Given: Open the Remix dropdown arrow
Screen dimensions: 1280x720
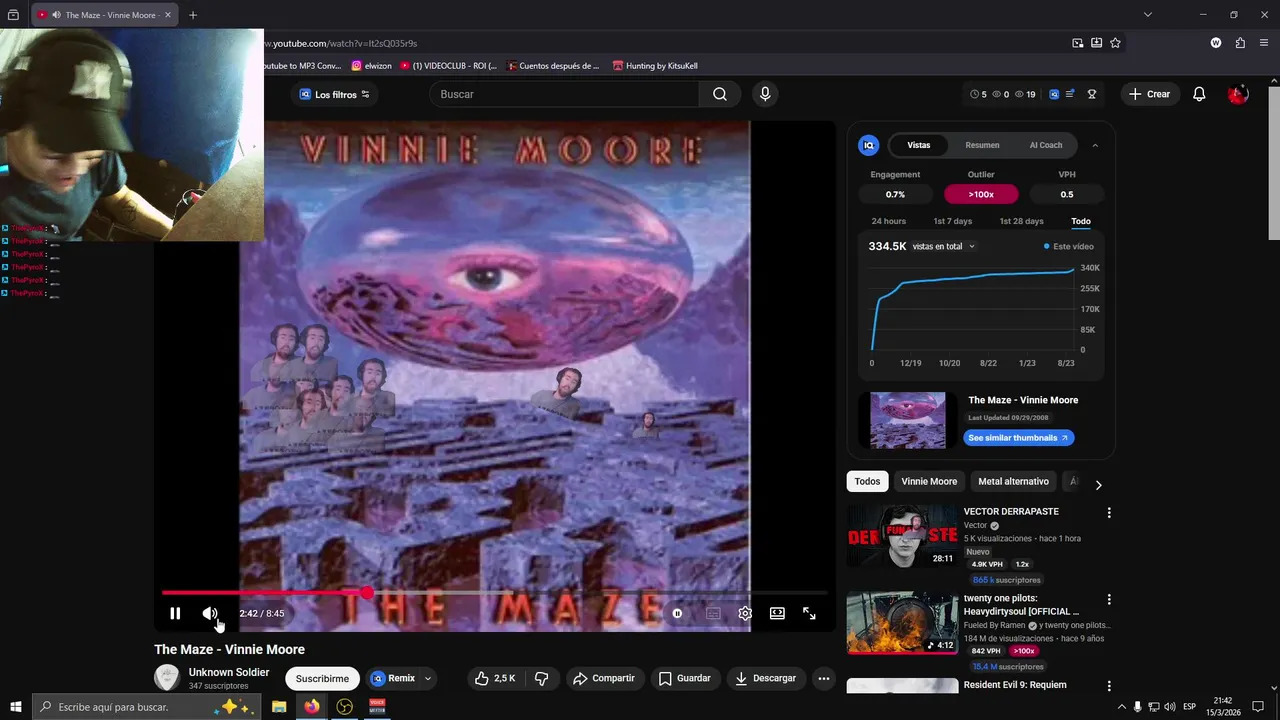Looking at the screenshot, I should tap(428, 678).
